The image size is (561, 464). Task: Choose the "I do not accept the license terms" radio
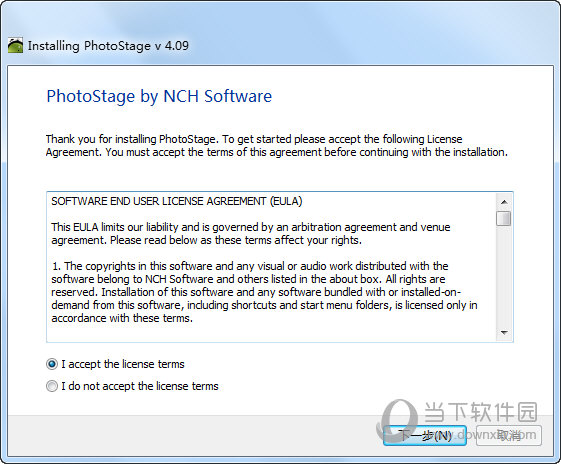click(52, 386)
